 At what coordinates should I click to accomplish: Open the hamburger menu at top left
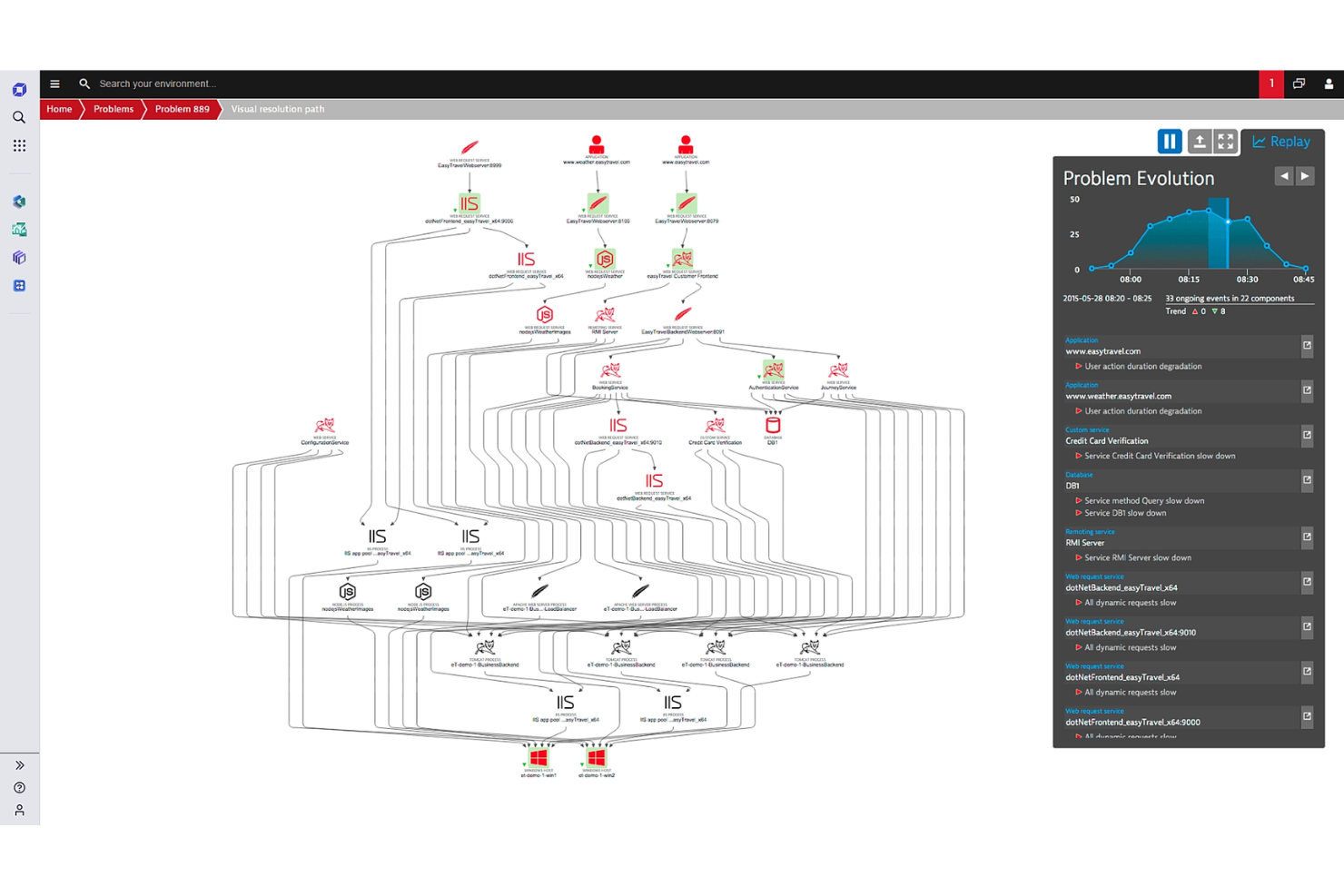pyautogui.click(x=54, y=84)
